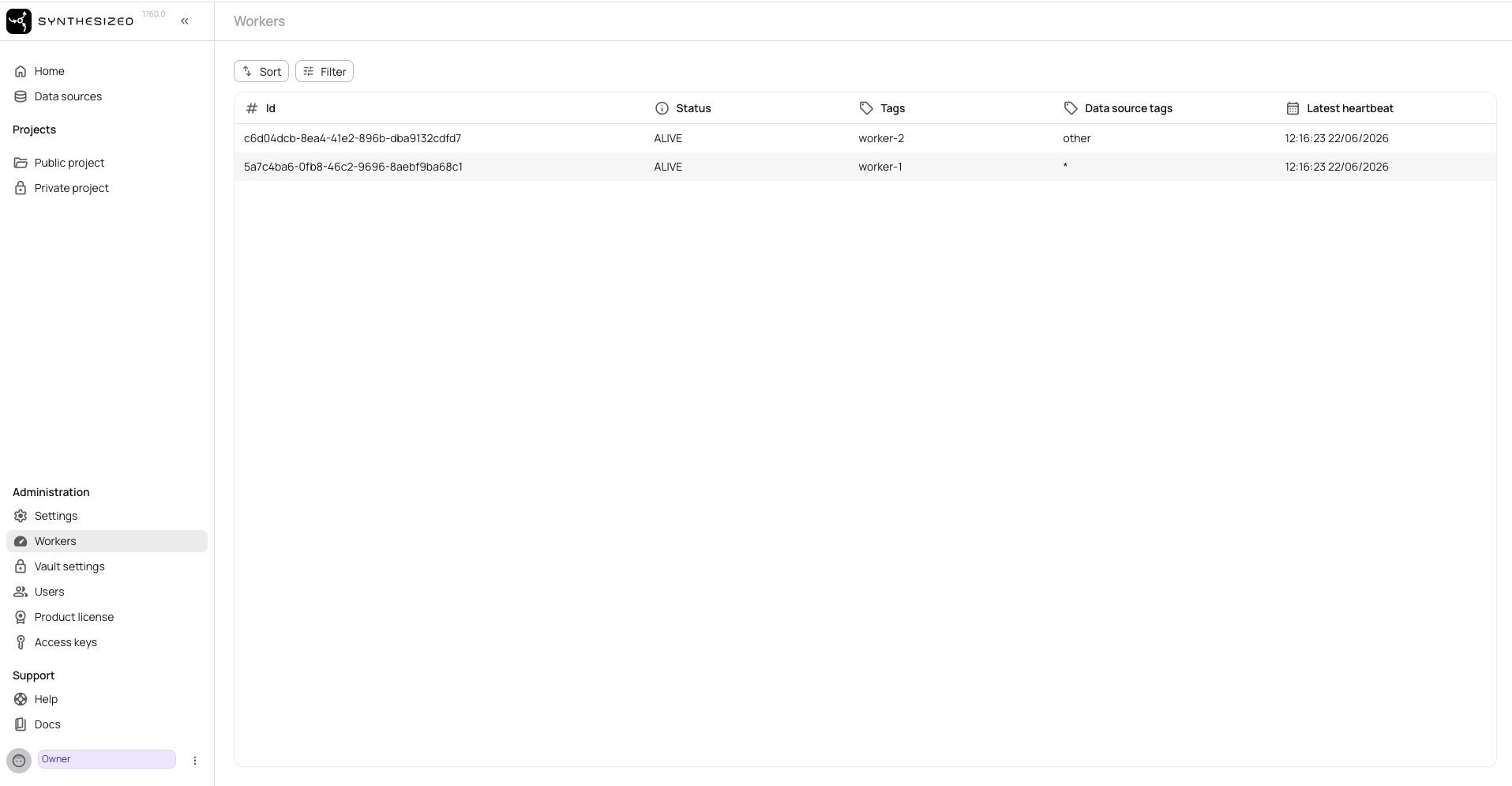Go to Access keys label
Image resolution: width=1512 pixels, height=786 pixels.
[66, 642]
